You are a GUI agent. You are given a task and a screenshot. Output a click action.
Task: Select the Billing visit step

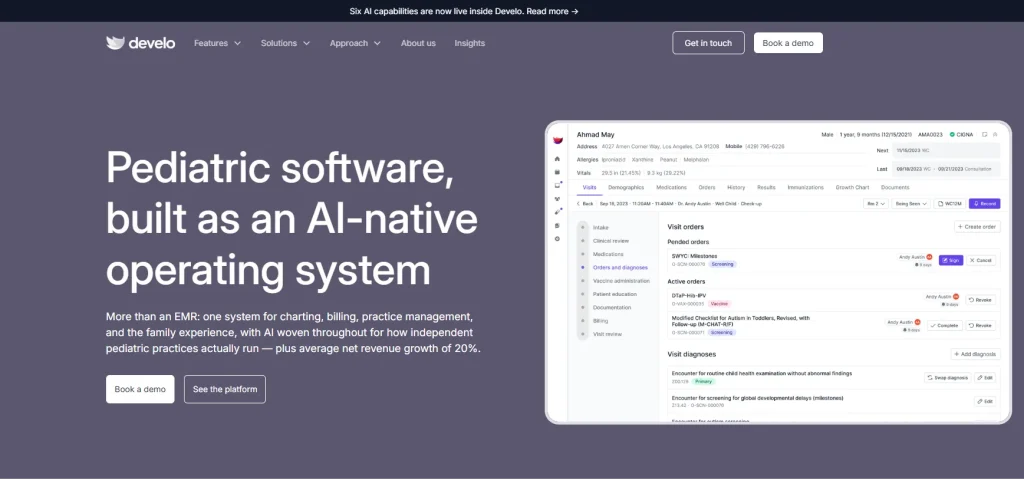600,321
